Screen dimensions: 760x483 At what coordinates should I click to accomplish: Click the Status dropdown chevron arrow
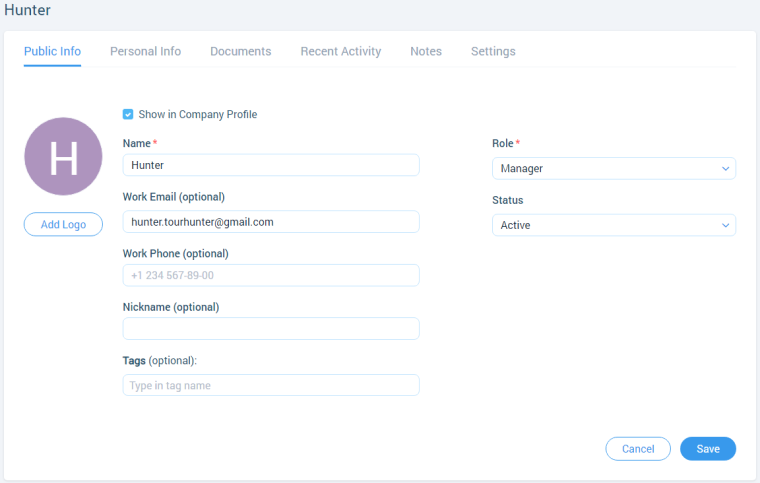tap(725, 225)
